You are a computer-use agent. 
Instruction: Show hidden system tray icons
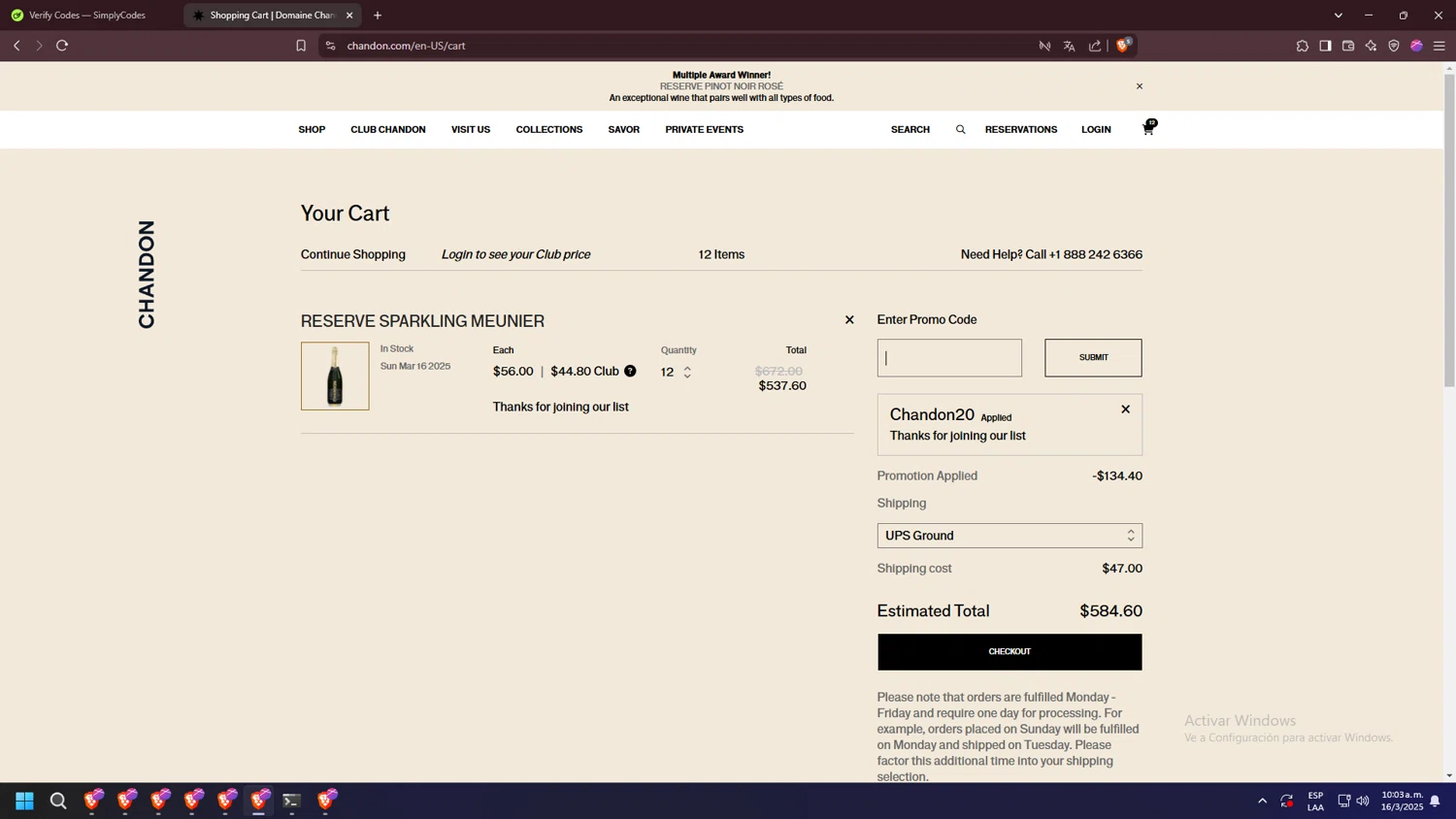(x=1262, y=801)
